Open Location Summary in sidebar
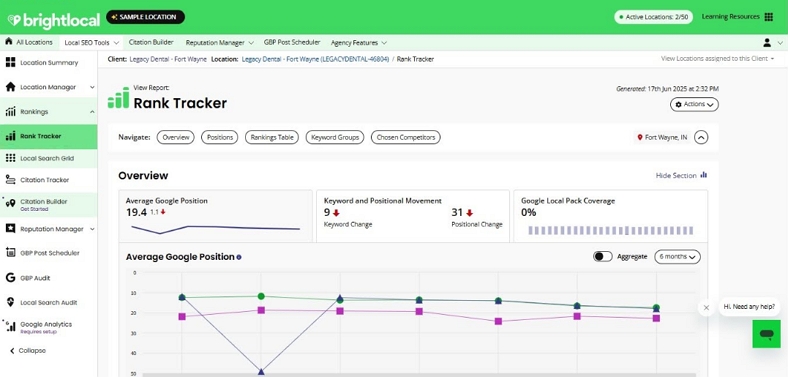This screenshot has height=377, width=788. click(49, 63)
